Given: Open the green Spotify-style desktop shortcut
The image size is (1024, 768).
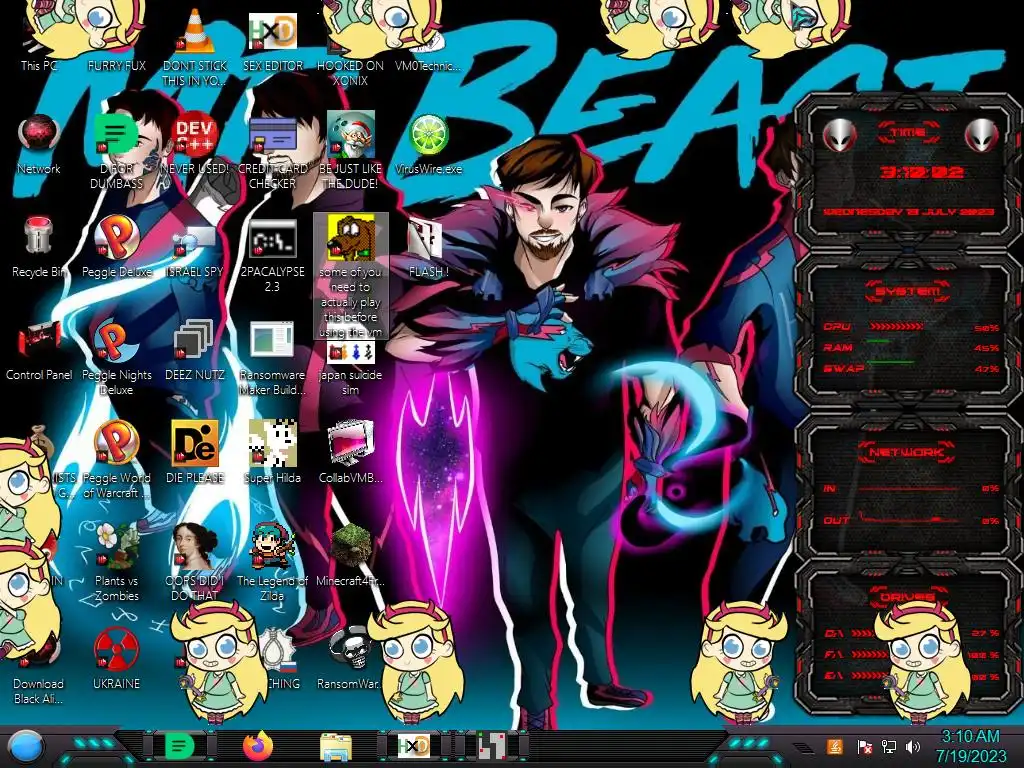Looking at the screenshot, I should 116,134.
